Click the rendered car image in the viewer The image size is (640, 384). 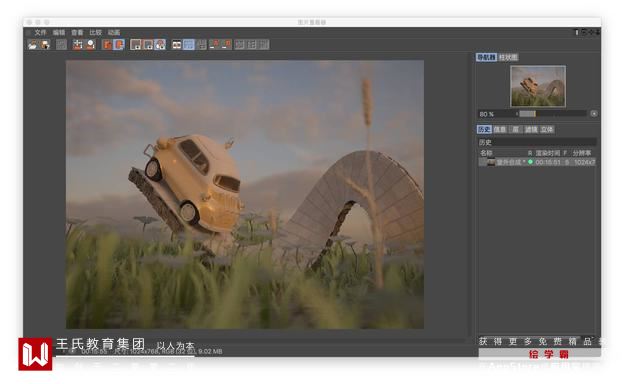pos(245,194)
